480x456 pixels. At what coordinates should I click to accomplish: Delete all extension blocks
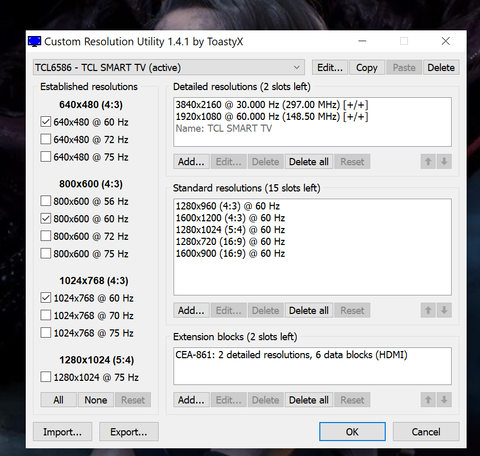click(309, 399)
